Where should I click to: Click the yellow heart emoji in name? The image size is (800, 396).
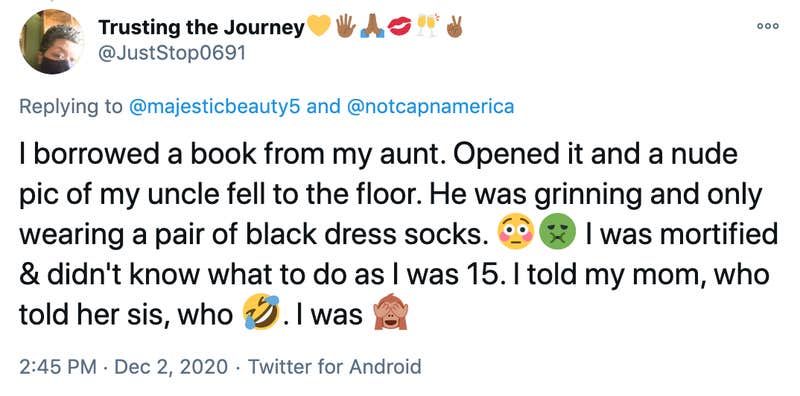tap(319, 26)
